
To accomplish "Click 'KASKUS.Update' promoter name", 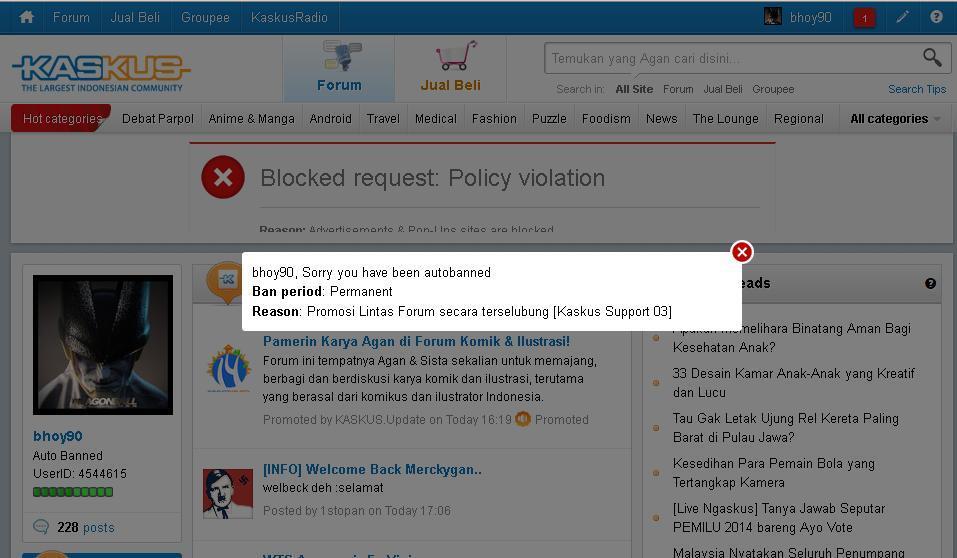I will click(380, 419).
